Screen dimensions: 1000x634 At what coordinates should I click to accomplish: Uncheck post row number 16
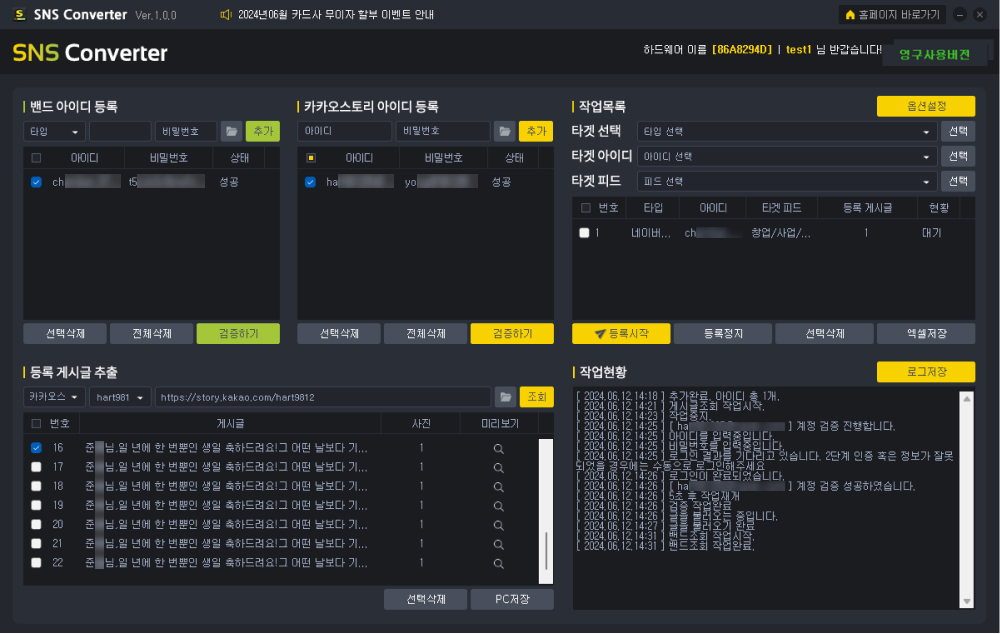36,448
